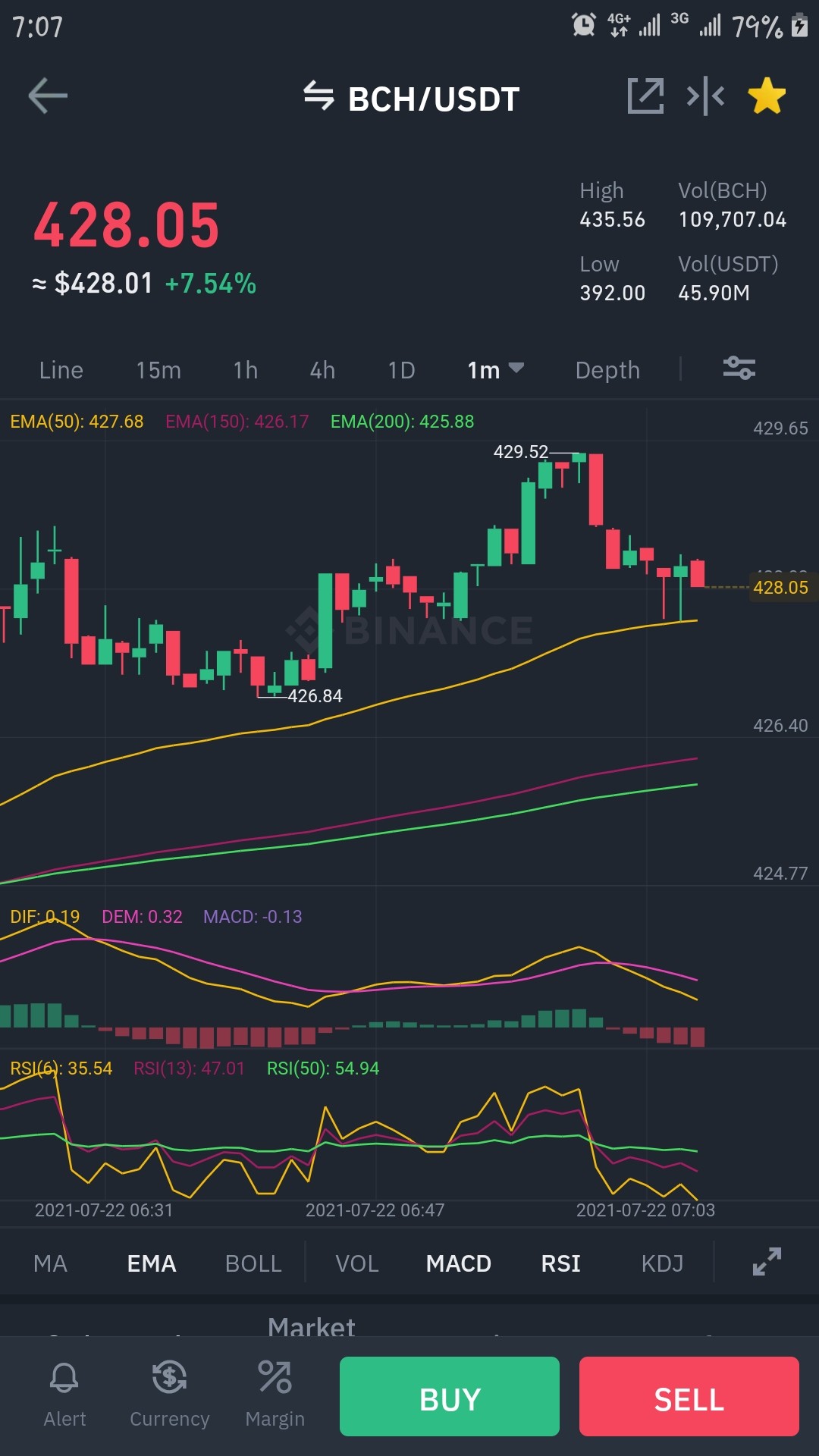
Task: Open the 1m interval dropdown
Action: pos(496,370)
